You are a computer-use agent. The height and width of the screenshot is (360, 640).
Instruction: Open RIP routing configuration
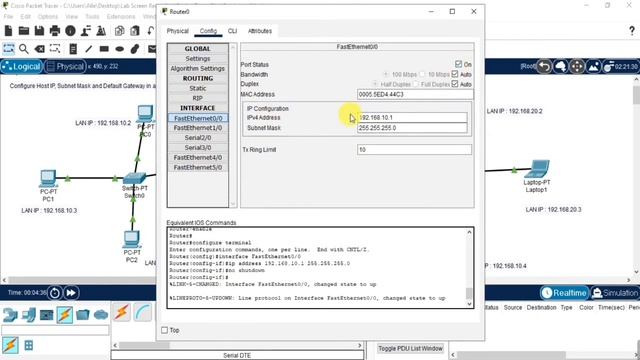[x=198, y=98]
